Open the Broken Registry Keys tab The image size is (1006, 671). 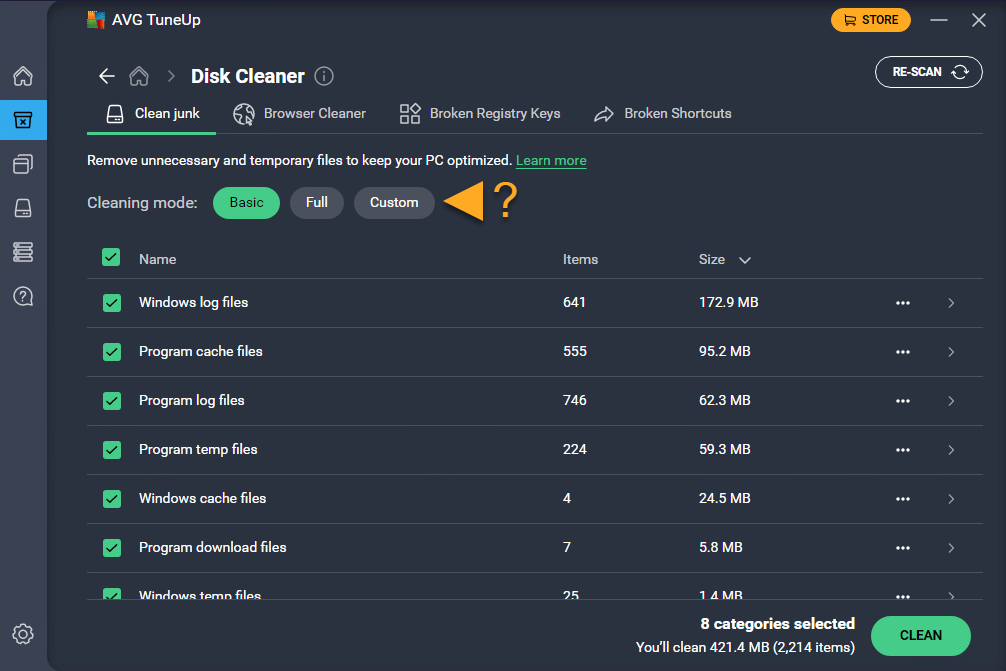(480, 114)
